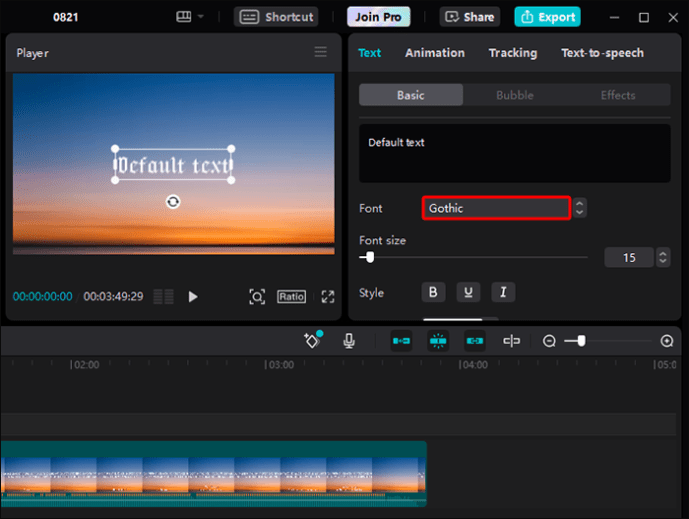
Task: Zoom in the timeline
Action: click(667, 341)
